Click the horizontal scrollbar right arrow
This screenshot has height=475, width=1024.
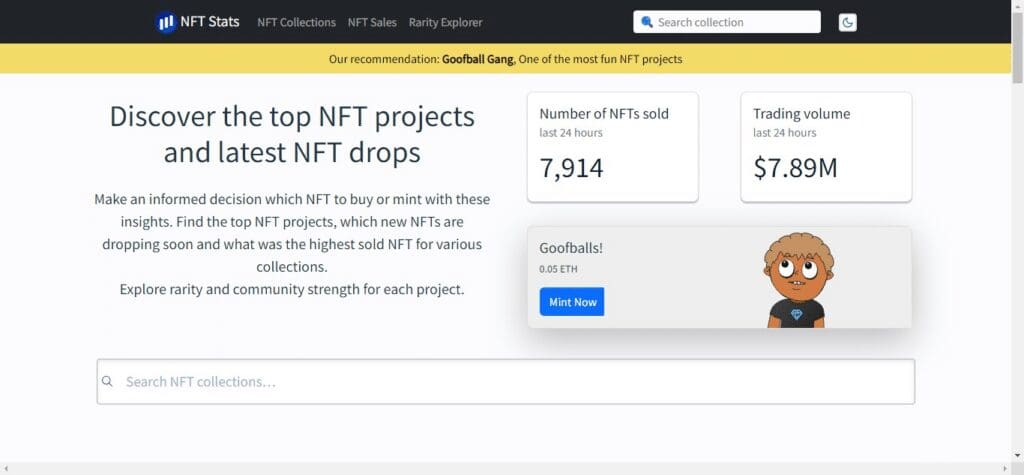1006,469
